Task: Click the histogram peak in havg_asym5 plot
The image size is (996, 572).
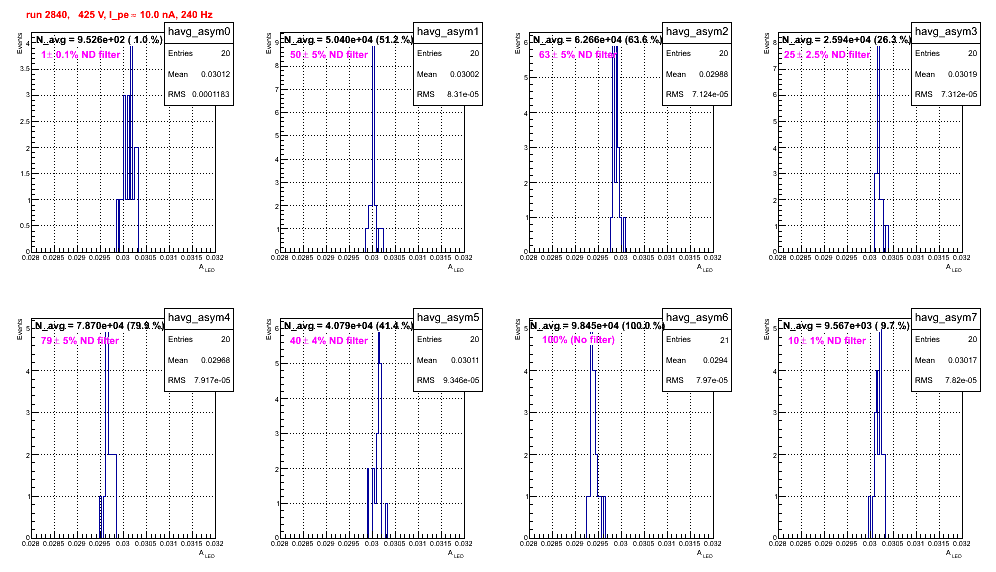Action: (379, 335)
